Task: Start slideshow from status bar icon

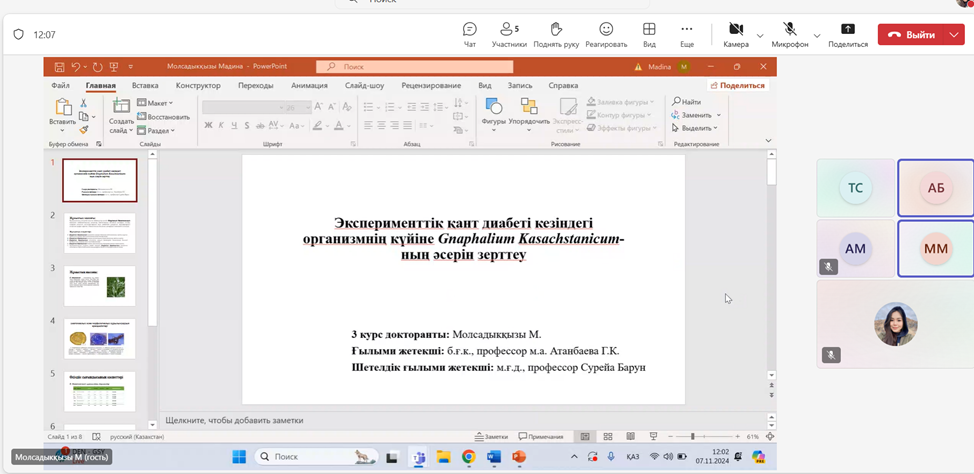Action: pos(653,437)
